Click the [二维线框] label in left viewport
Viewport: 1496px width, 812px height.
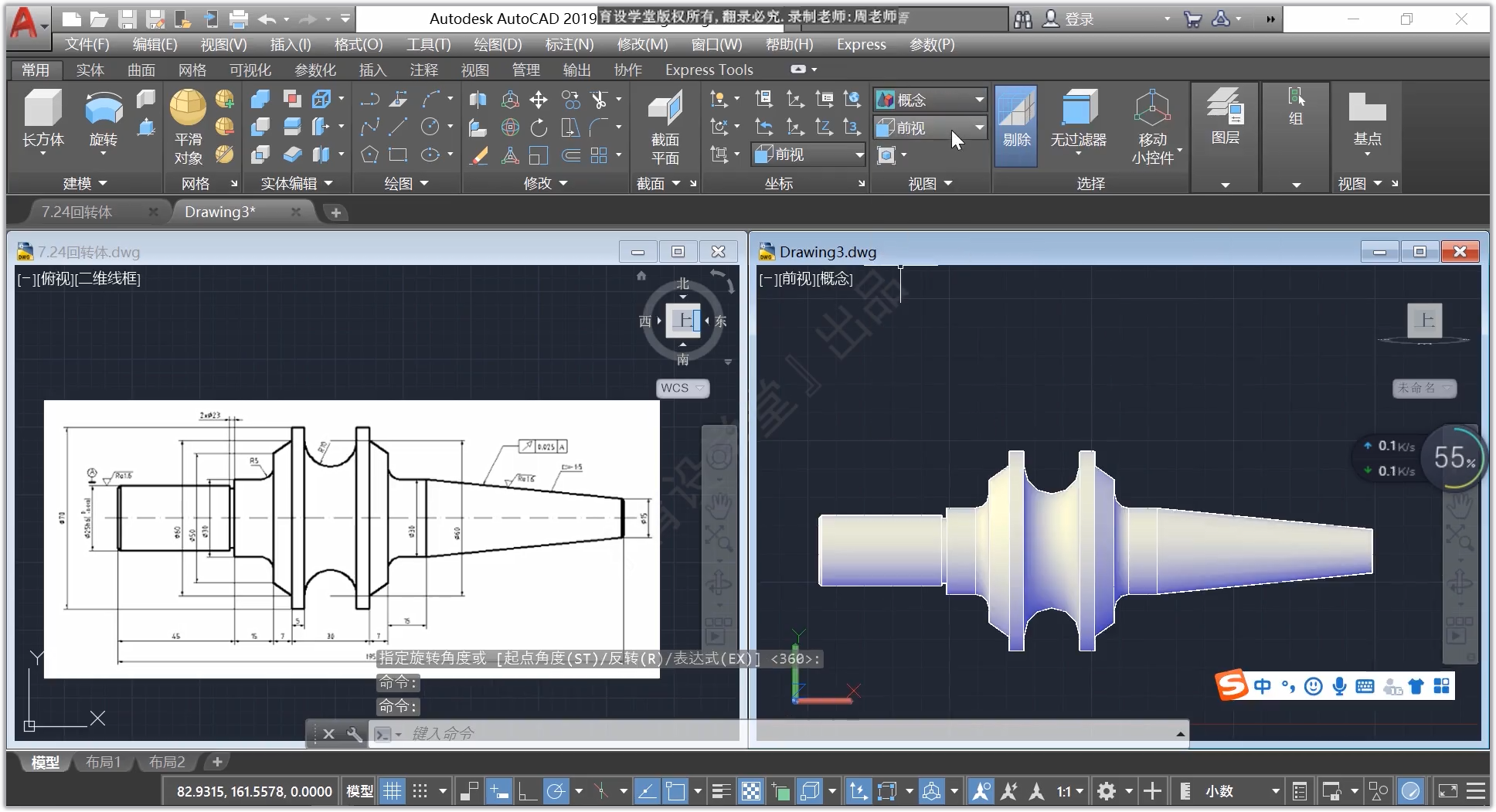click(107, 279)
